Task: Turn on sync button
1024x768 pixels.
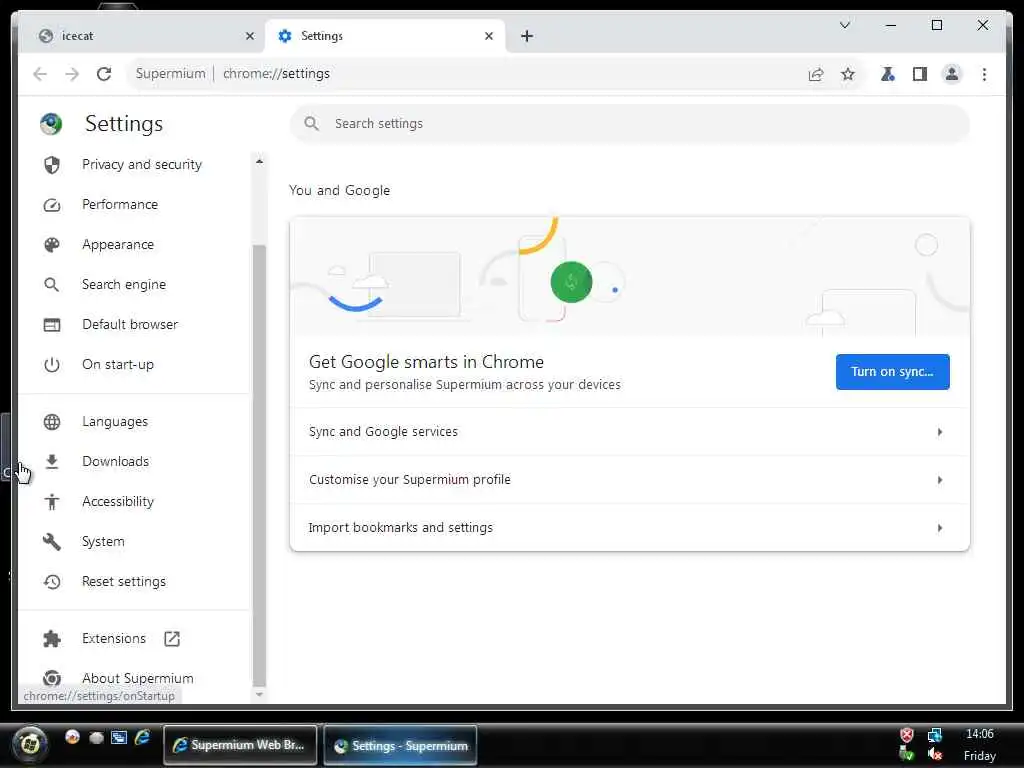Action: pos(892,372)
